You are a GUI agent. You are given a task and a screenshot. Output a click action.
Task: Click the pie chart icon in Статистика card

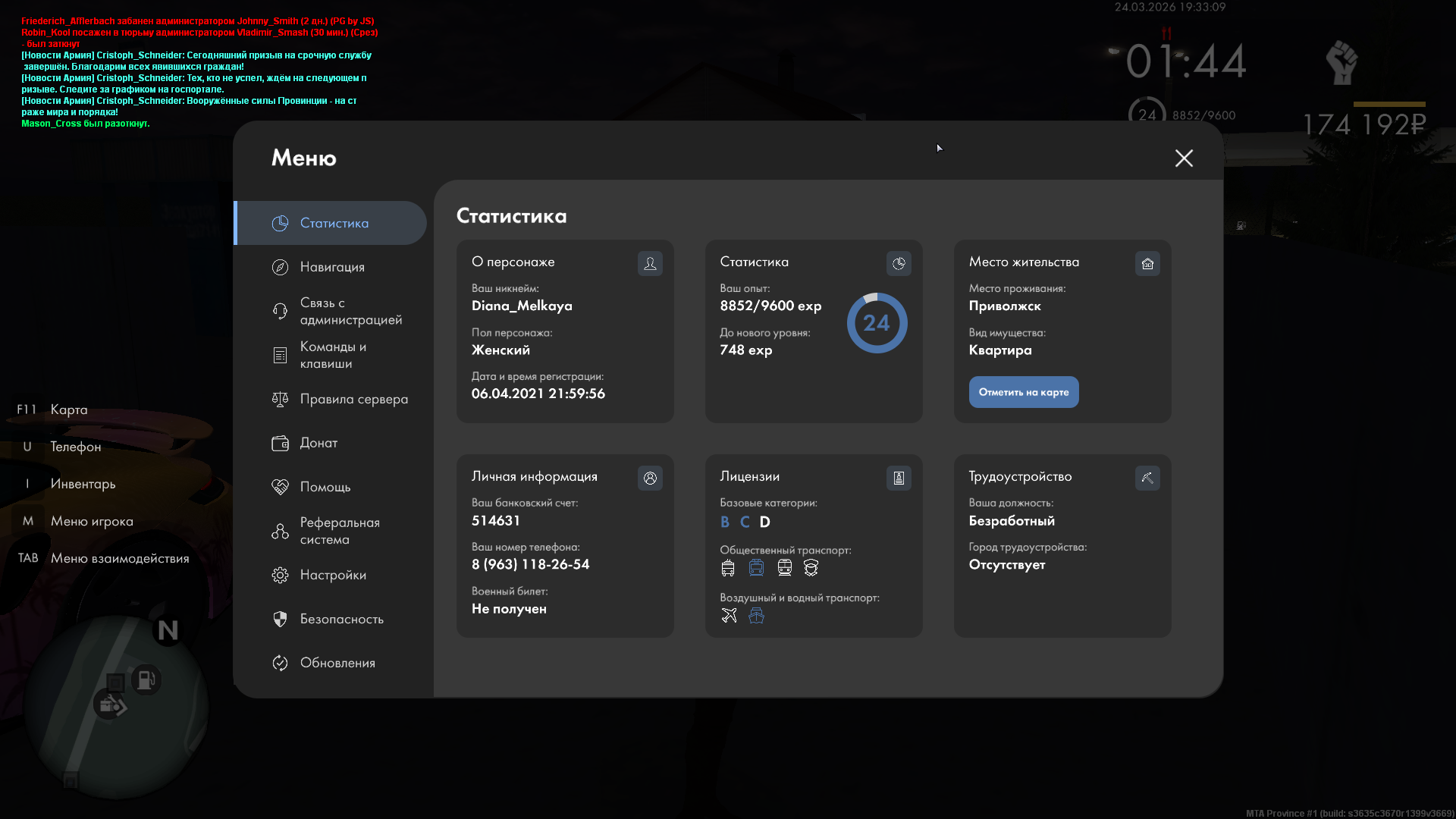pos(899,264)
